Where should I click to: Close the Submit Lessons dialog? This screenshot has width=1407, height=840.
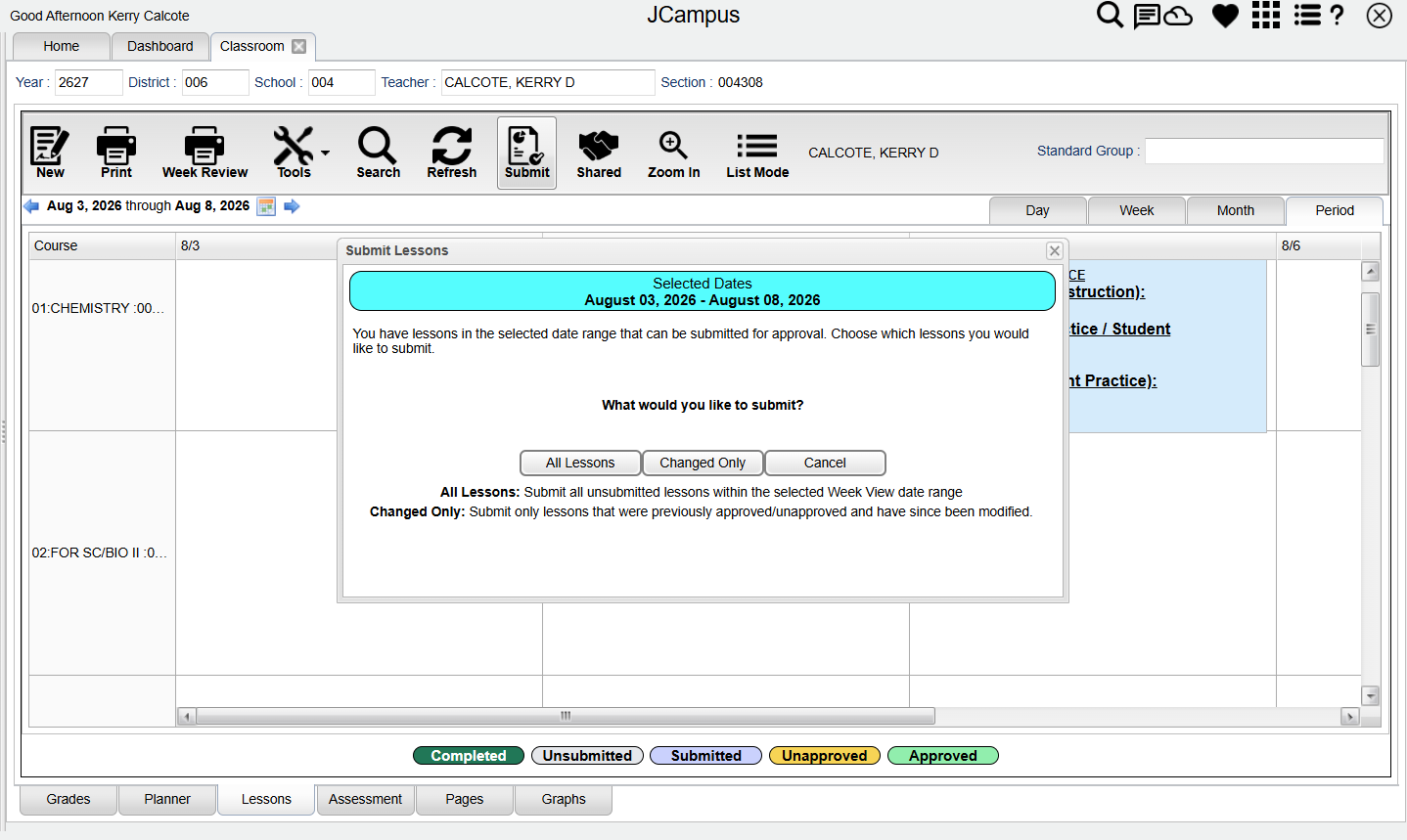[x=1055, y=250]
